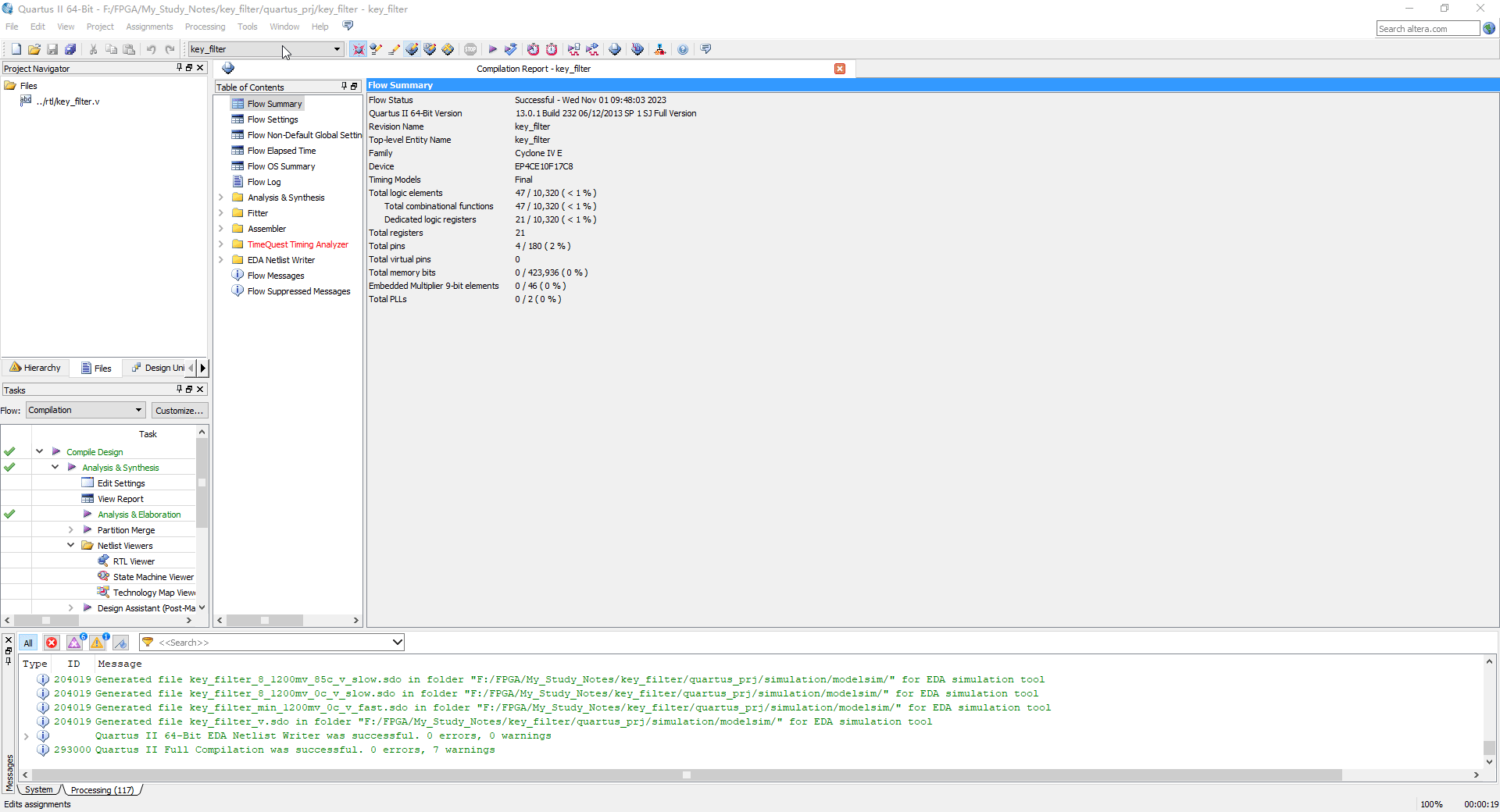Switch to the System messages tab

(x=39, y=790)
